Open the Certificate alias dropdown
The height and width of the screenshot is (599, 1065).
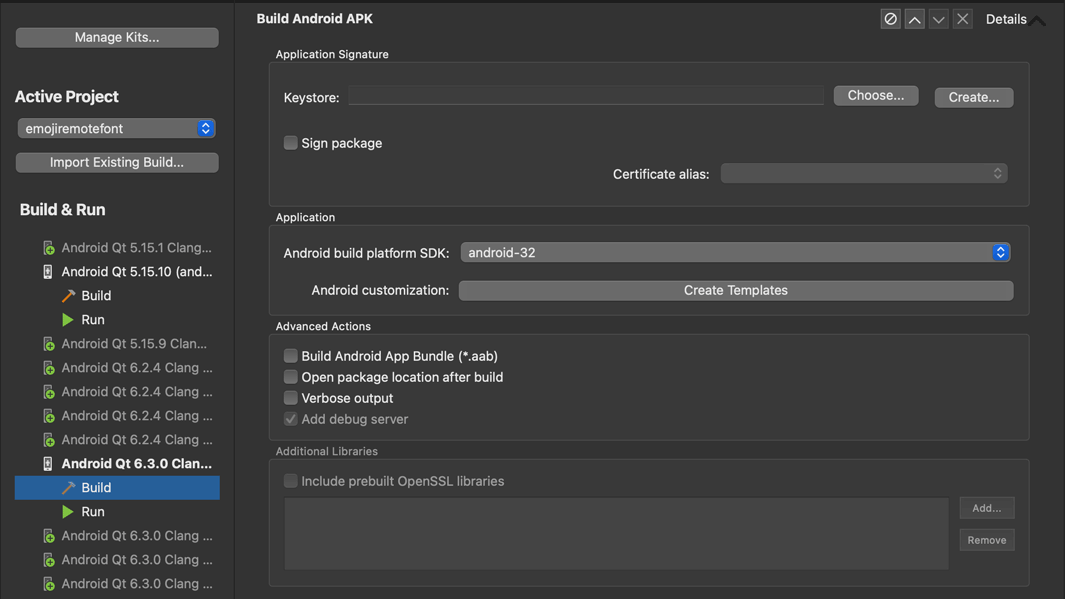point(996,172)
